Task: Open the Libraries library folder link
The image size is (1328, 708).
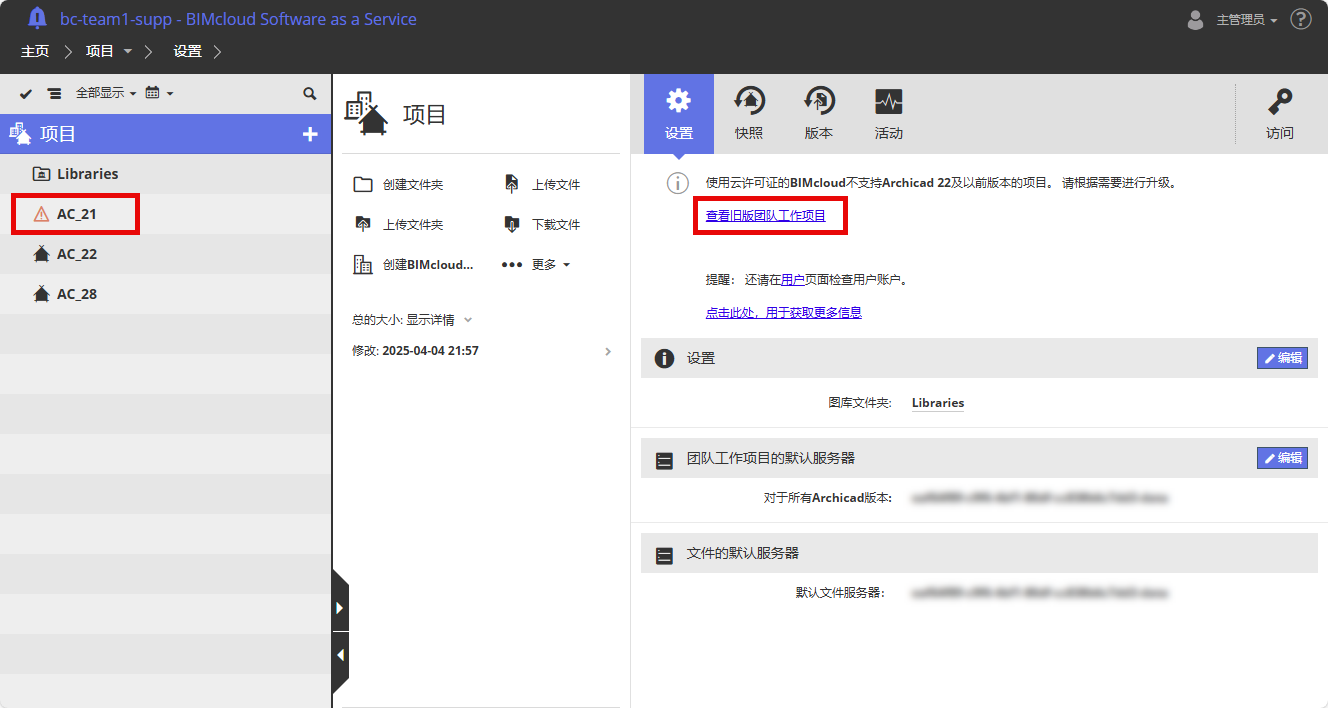Action: 938,403
